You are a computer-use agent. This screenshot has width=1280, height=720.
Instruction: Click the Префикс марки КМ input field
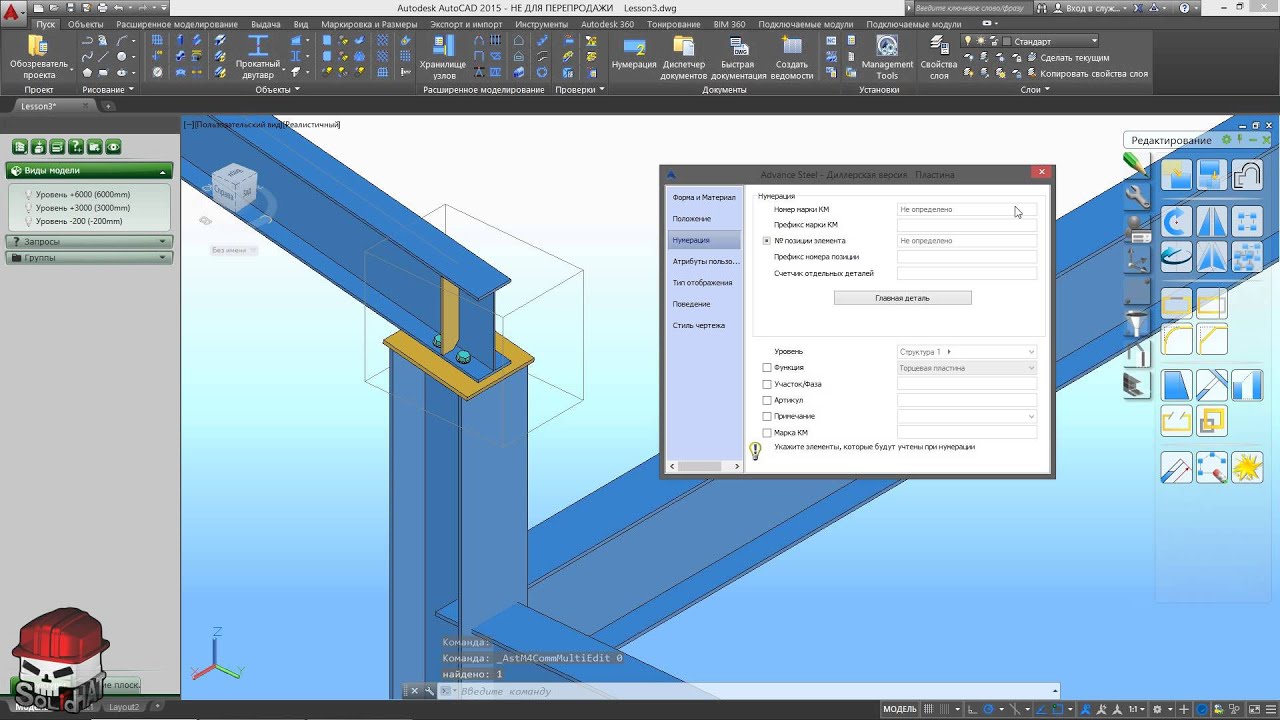pos(967,225)
